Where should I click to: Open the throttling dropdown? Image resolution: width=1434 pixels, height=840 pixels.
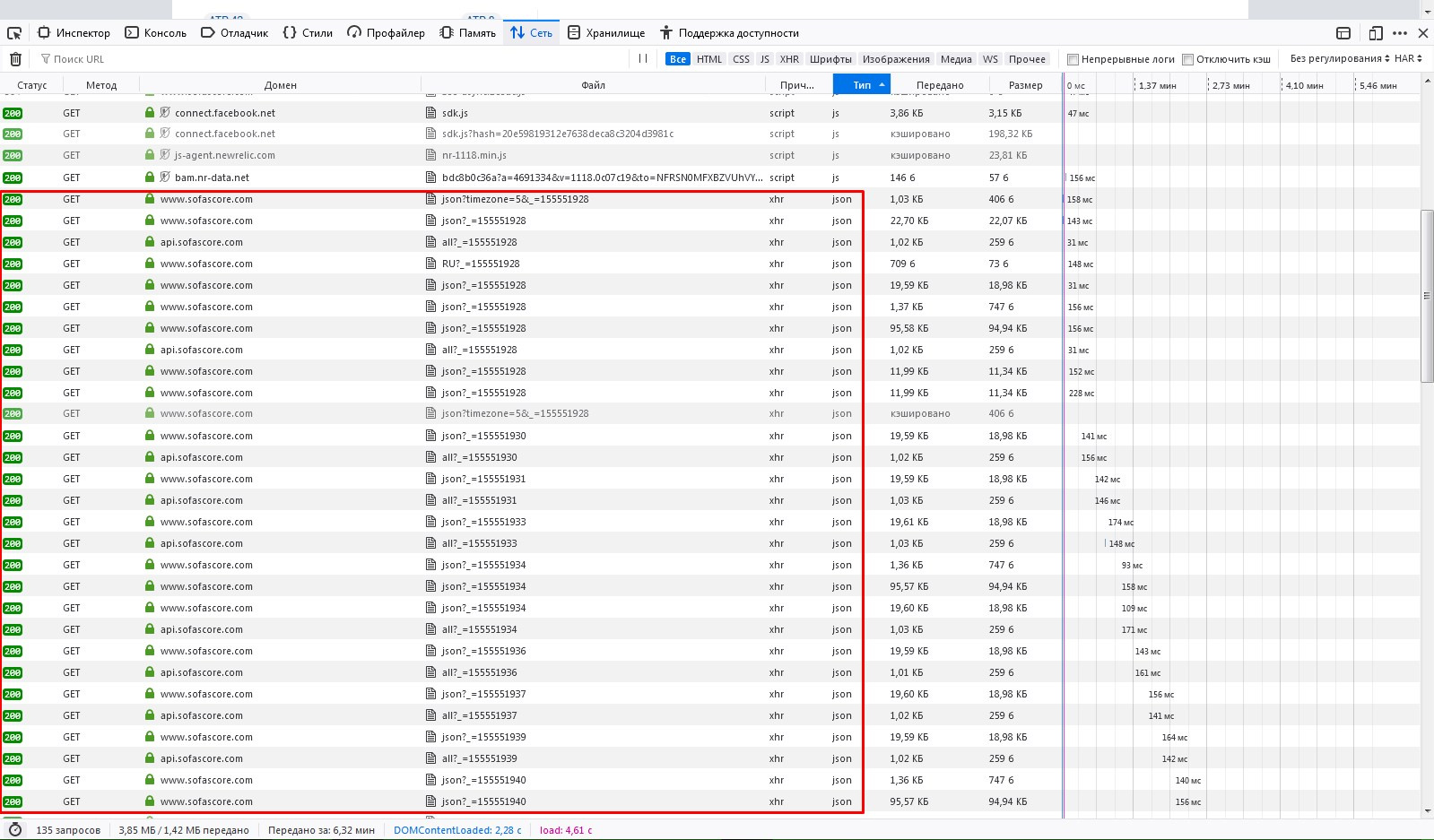[1340, 58]
